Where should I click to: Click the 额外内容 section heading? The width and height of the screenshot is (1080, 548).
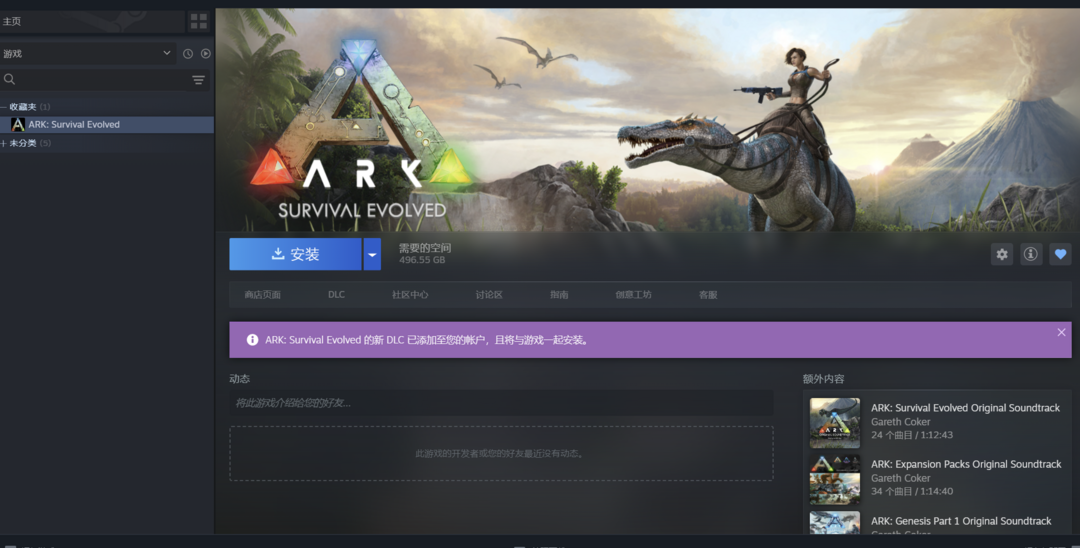coord(823,379)
